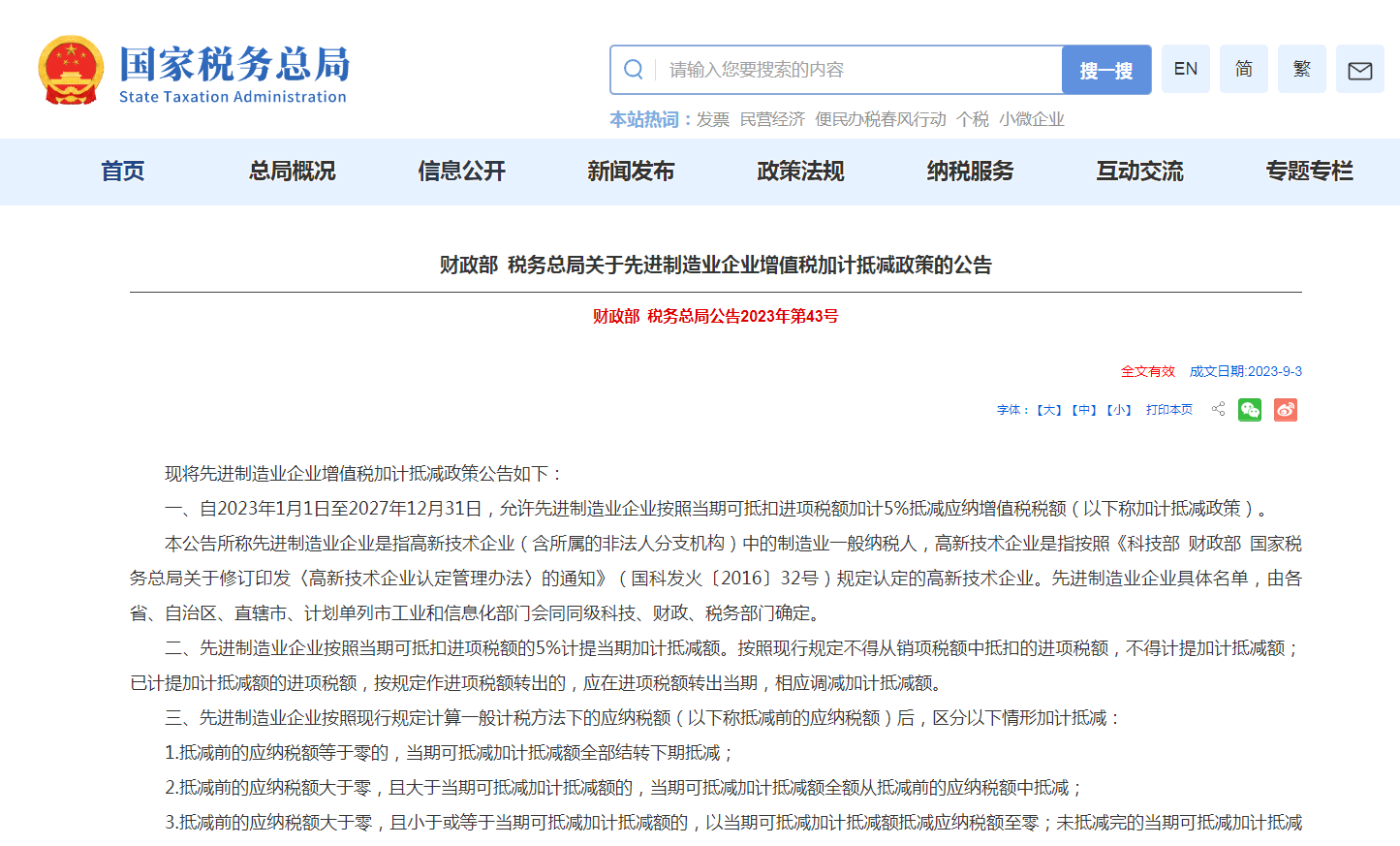Screen dimensions: 1400x846
Task: Switch to simplified Chinese 简
Action: click(x=1244, y=69)
